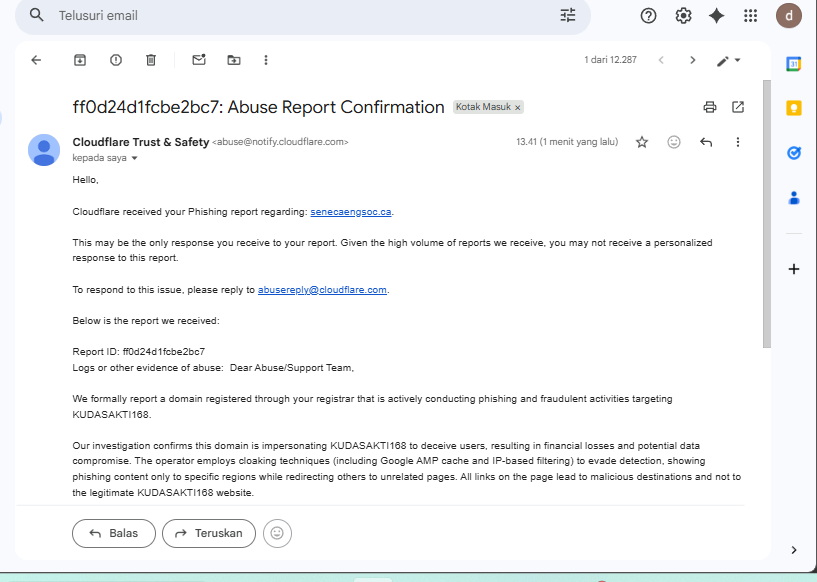Click Report ID ff0d24d1fcbe2bc7 text

click(139, 352)
